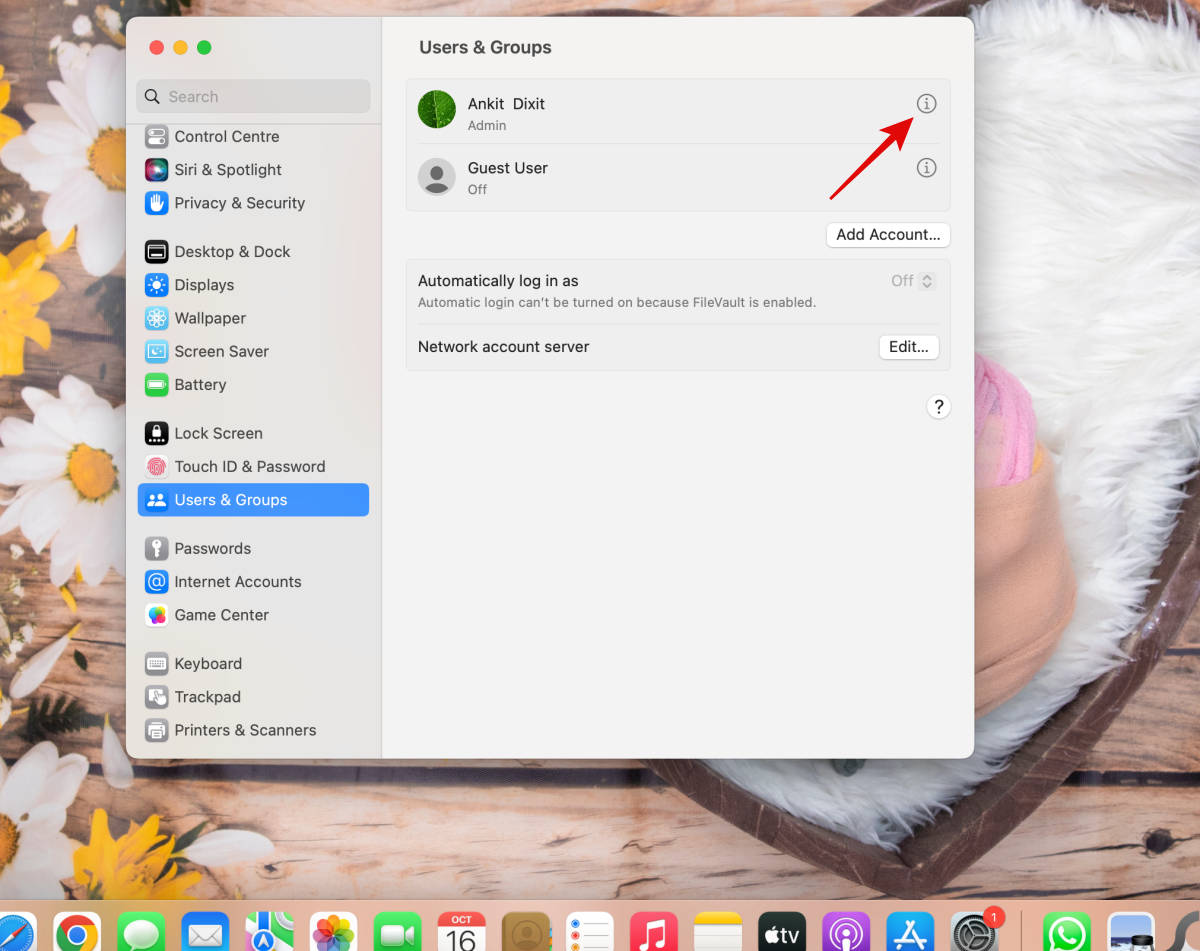1200x951 pixels.
Task: Open Printers & Scanners settings
Action: point(245,730)
